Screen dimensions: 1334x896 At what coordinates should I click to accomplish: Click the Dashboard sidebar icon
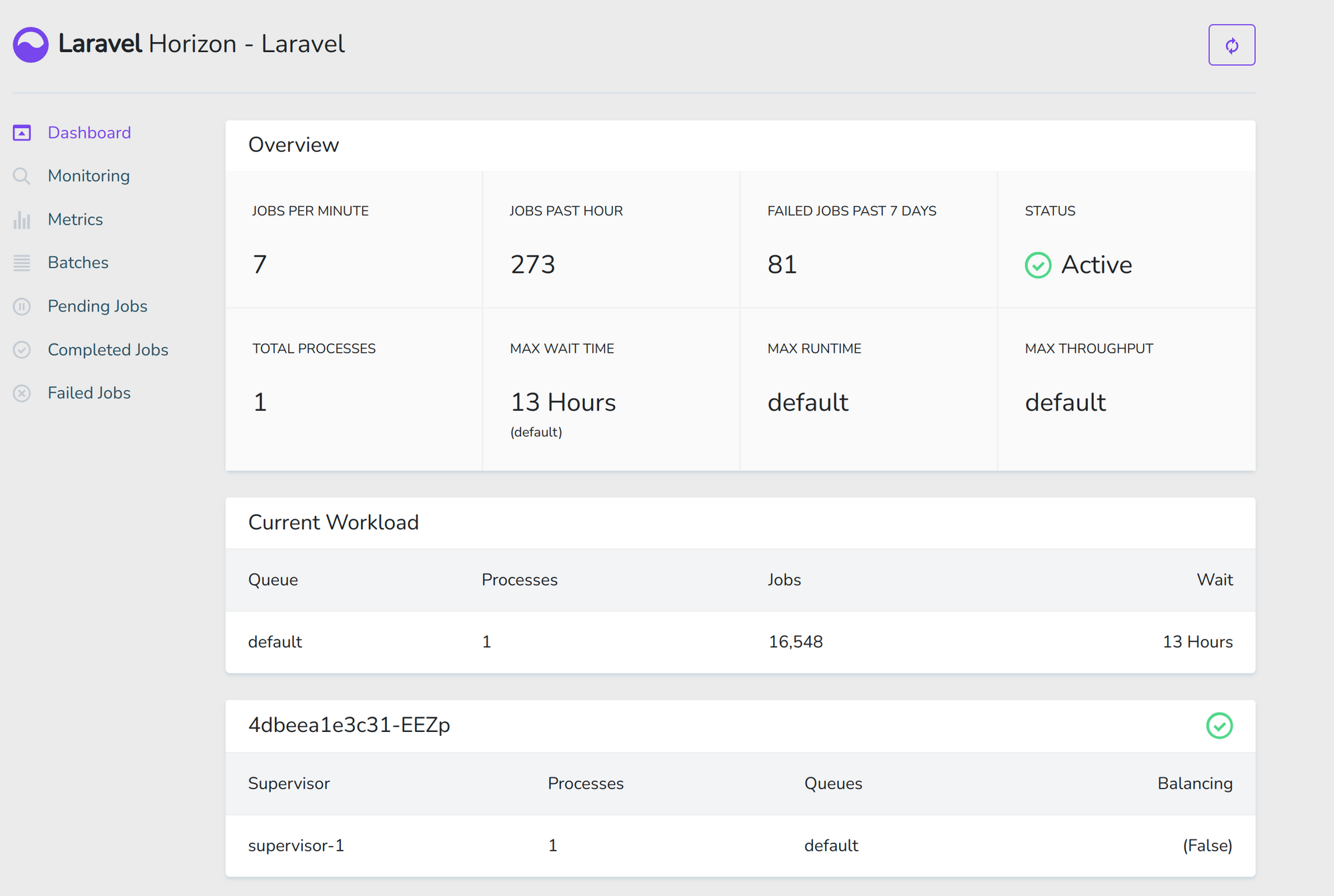22,133
